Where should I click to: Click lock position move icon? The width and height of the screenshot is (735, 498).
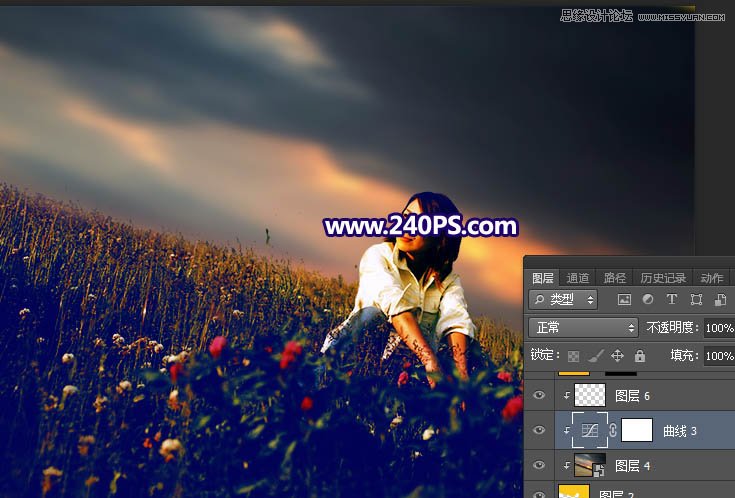pyautogui.click(x=617, y=356)
